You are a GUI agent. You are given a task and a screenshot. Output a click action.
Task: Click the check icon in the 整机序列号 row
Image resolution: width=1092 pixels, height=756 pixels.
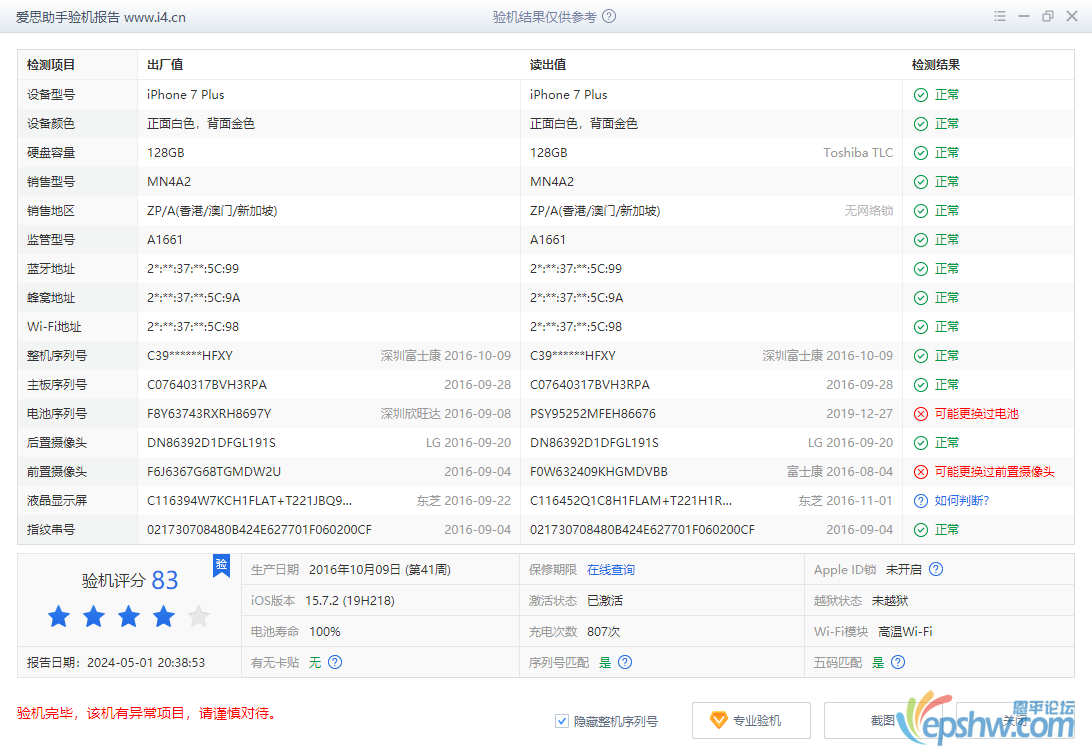[921, 356]
